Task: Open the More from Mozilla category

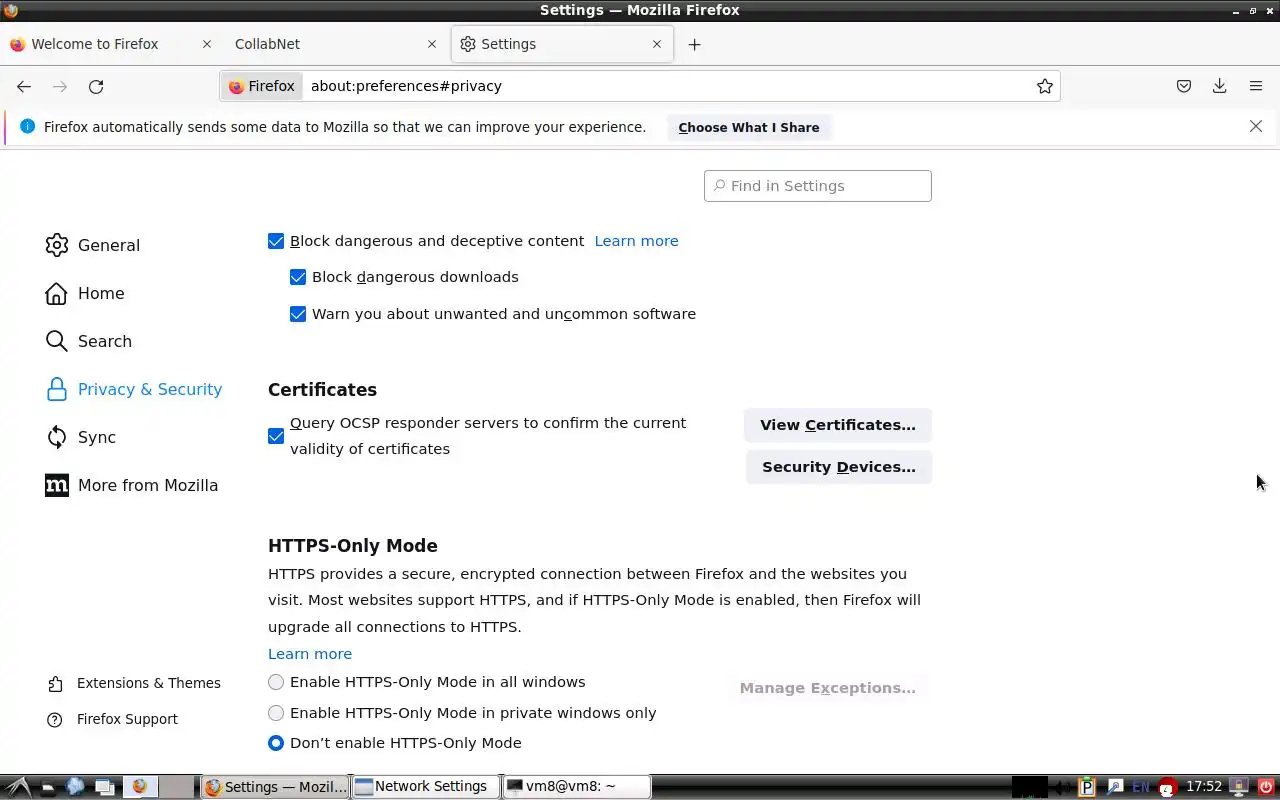Action: point(132,485)
